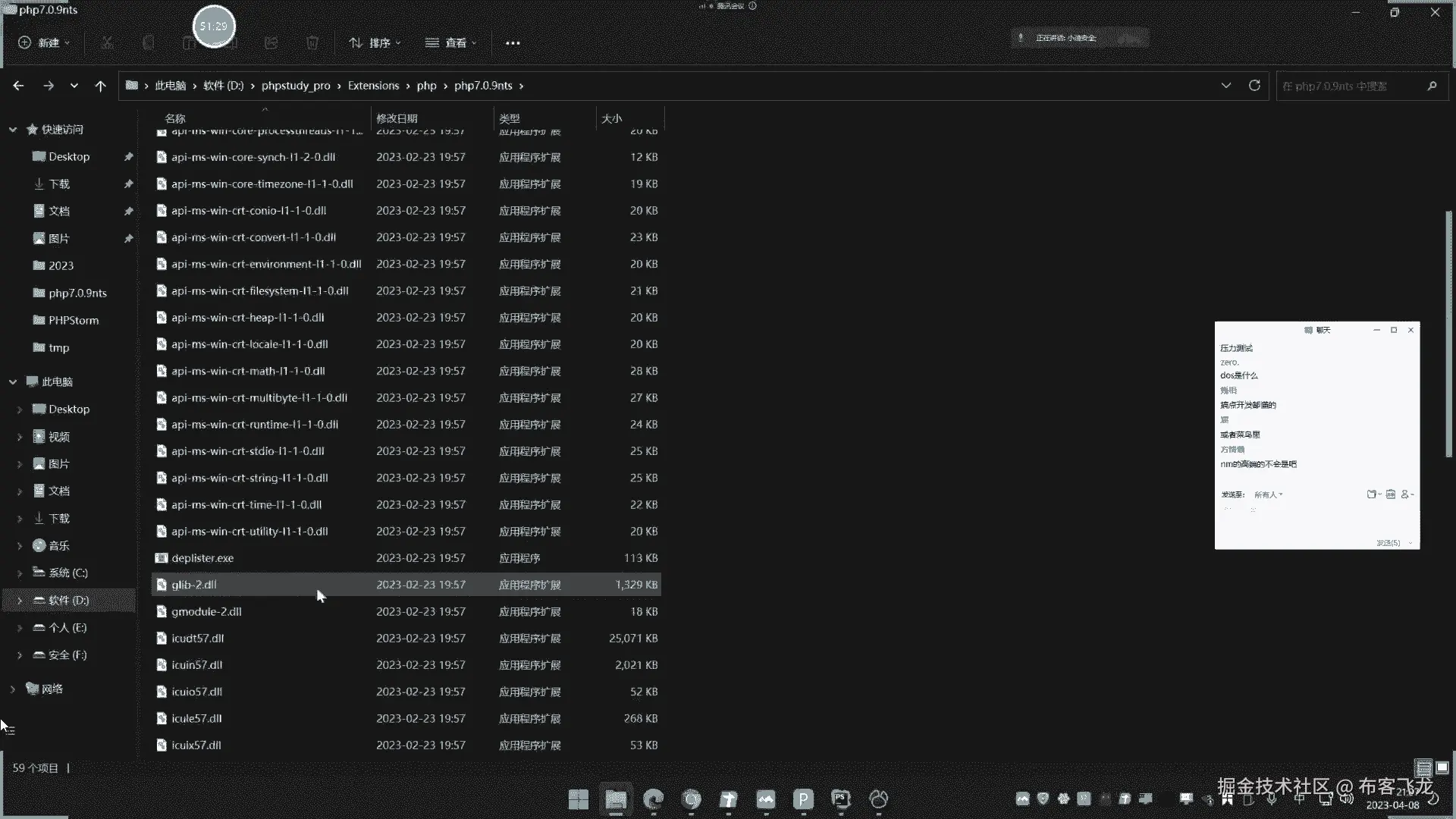The height and width of the screenshot is (819, 1456).
Task: Open the 排序 sort dropdown
Action: [375, 43]
